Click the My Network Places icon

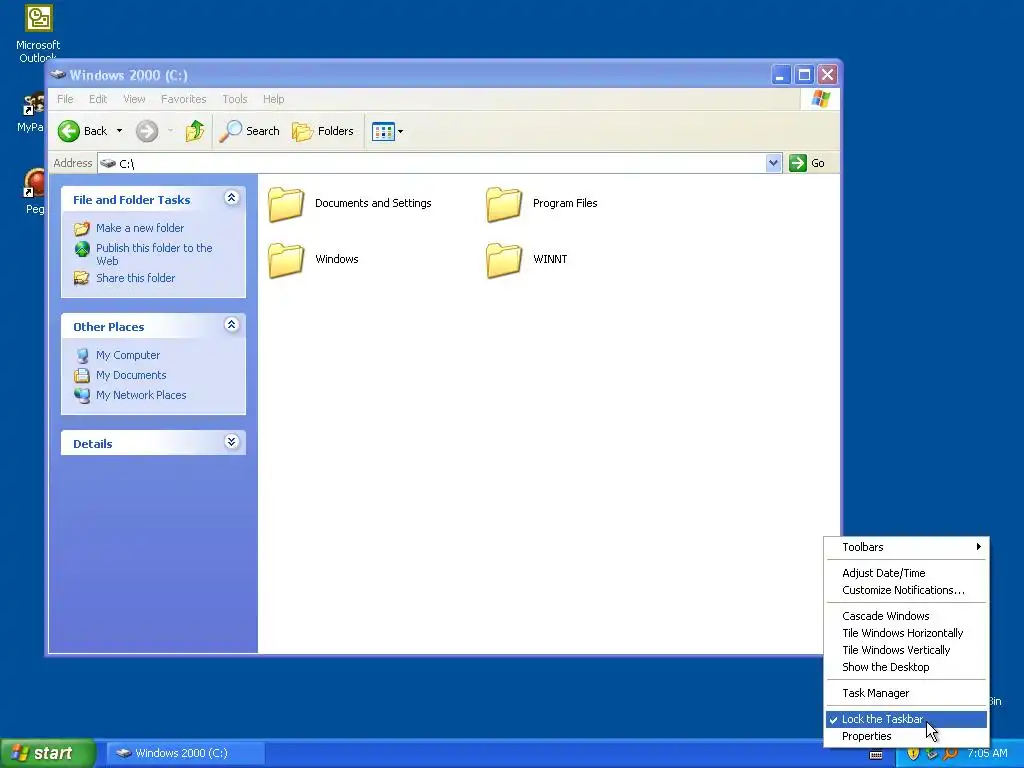(x=82, y=396)
